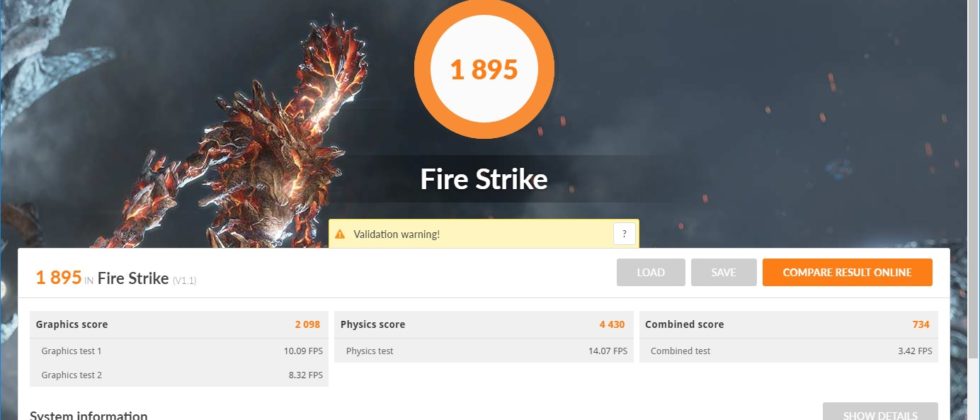Screen dimensions: 980x420
Task: Click the 1 895 score in result header
Action: pyautogui.click(x=59, y=278)
